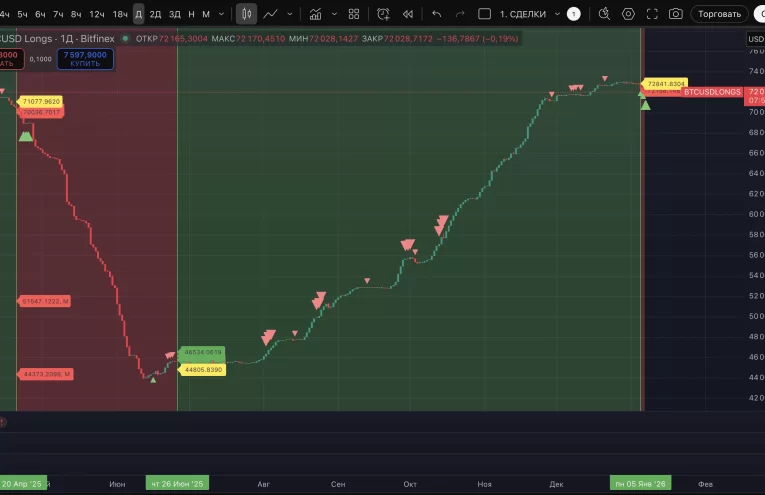Click the USD Longs 1Д Bitfinex symbol title

[57, 39]
